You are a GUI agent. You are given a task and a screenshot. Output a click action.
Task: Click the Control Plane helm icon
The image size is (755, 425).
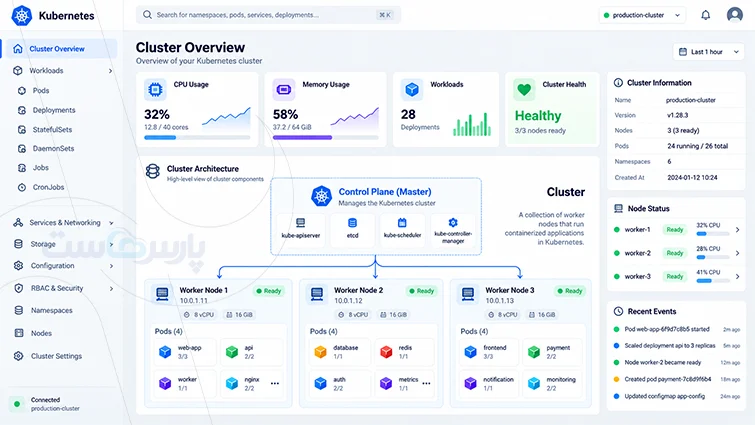click(x=321, y=196)
